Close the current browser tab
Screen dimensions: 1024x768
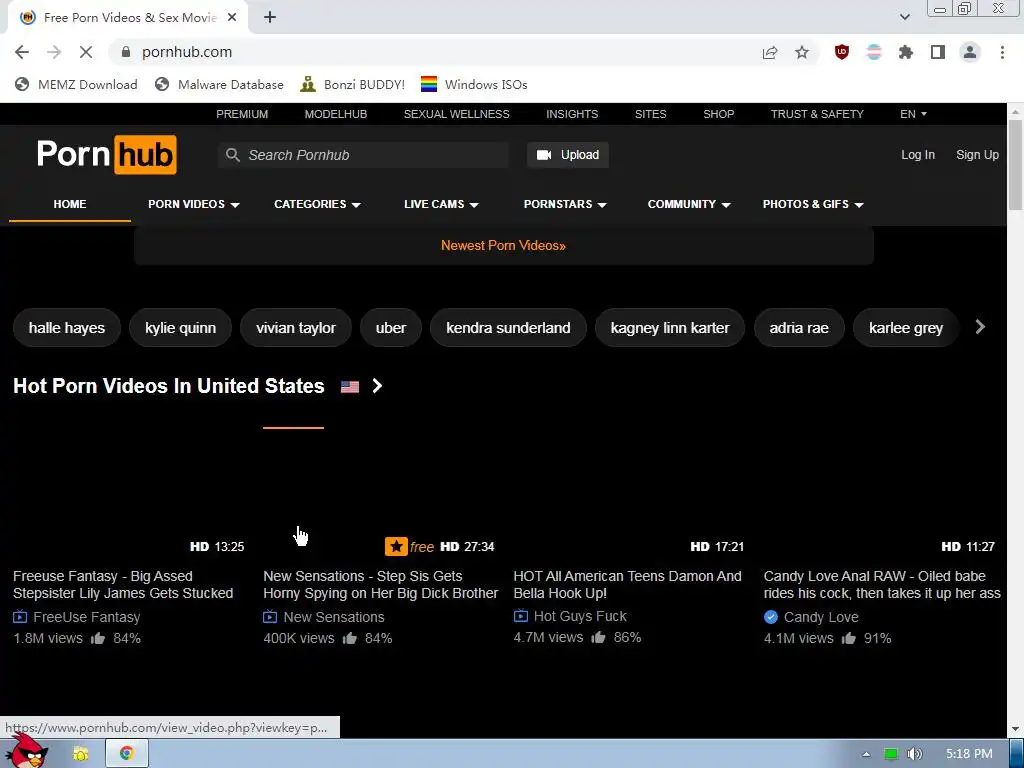[x=232, y=18]
